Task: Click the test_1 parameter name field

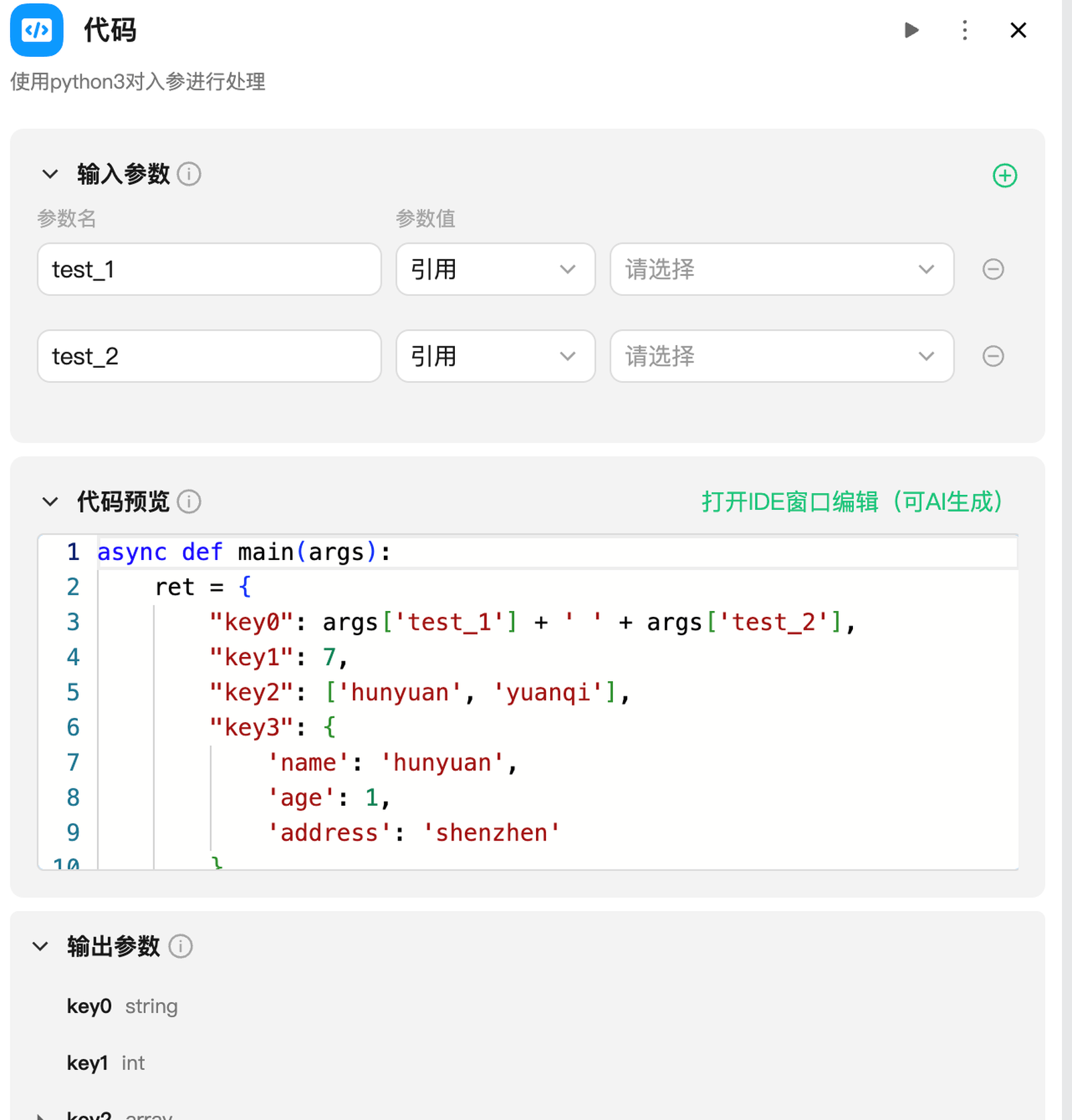Action: point(209,269)
